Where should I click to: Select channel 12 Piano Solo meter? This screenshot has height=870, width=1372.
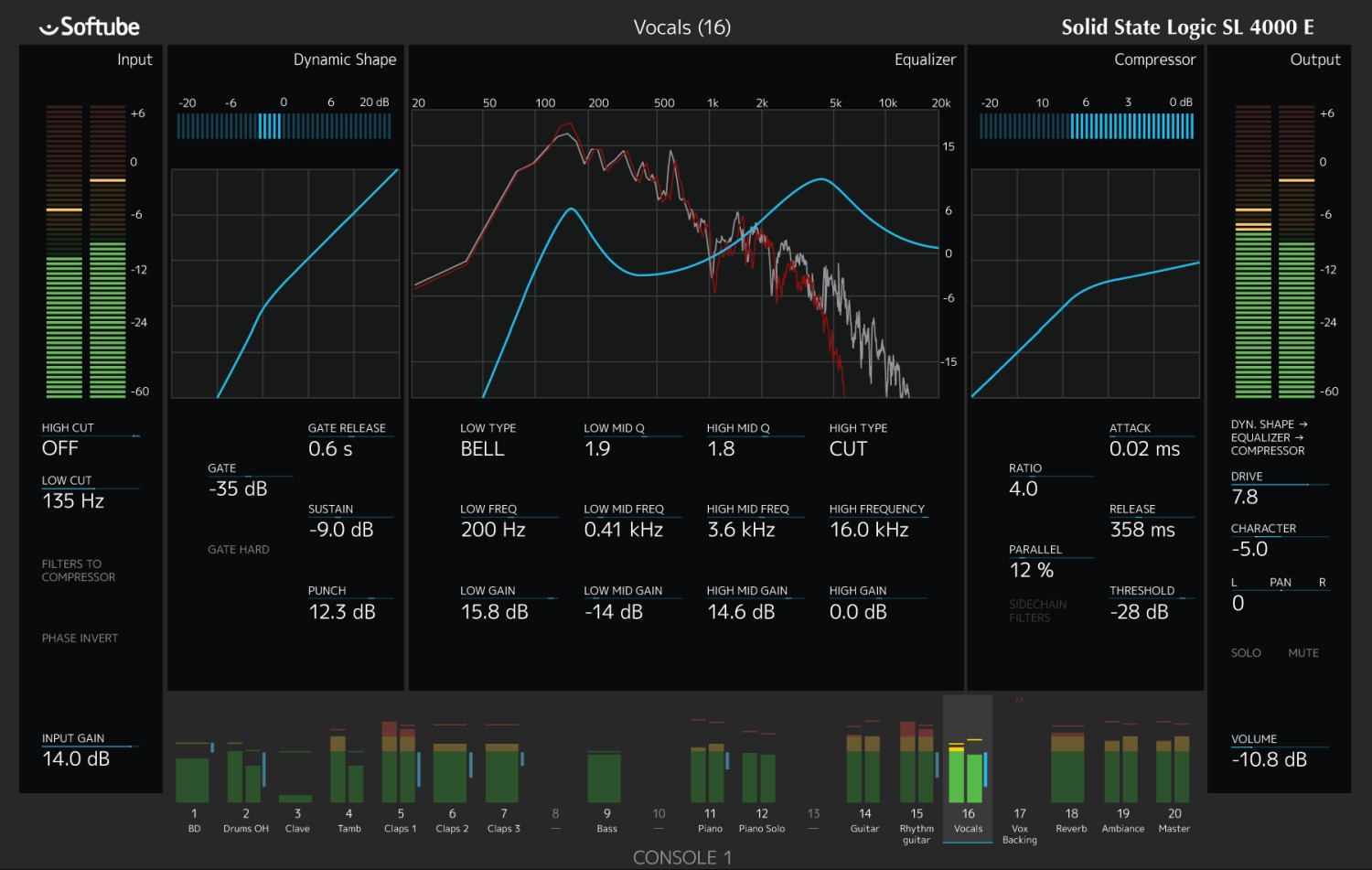[759, 767]
